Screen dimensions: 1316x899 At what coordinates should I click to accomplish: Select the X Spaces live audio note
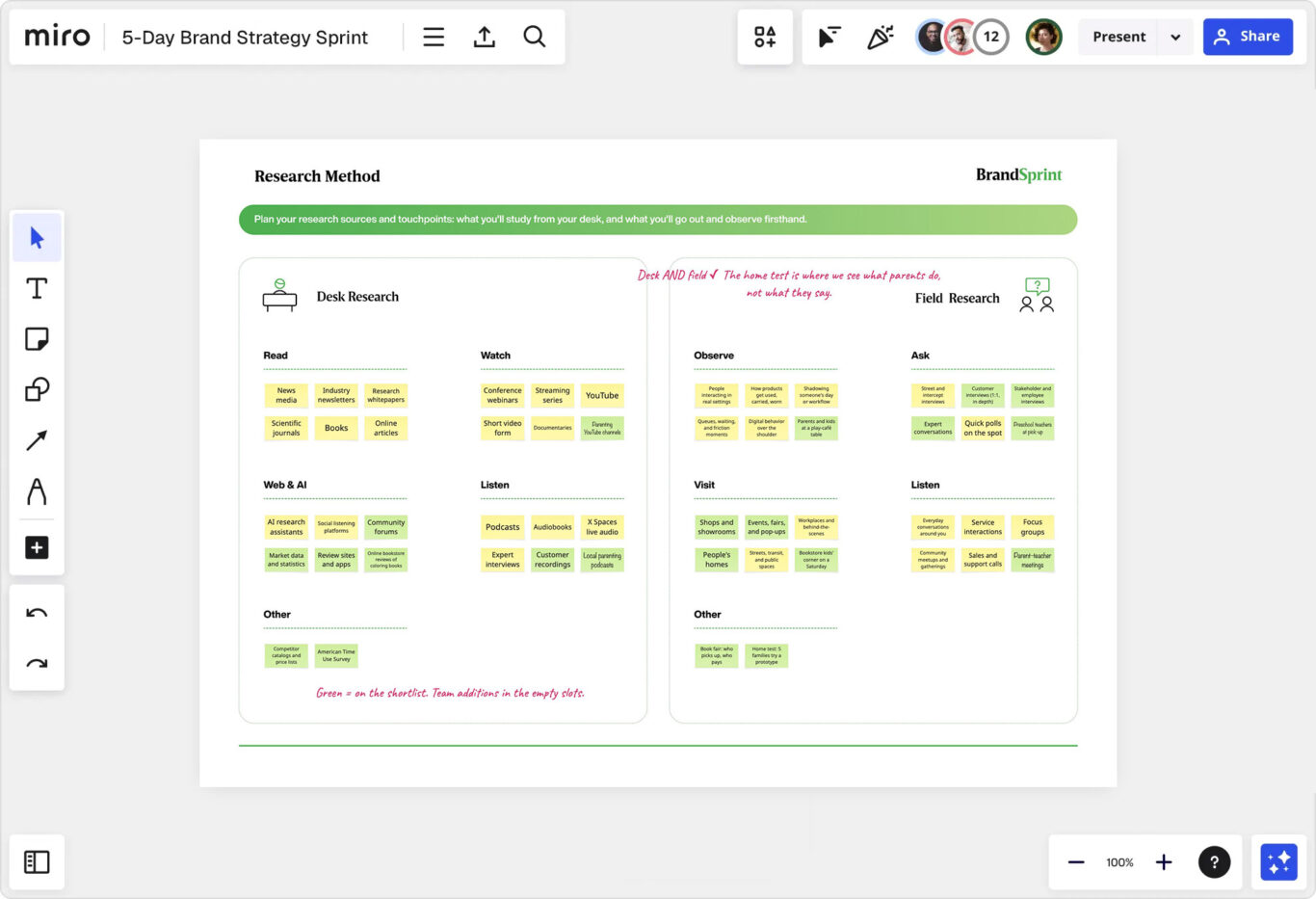coord(602,527)
